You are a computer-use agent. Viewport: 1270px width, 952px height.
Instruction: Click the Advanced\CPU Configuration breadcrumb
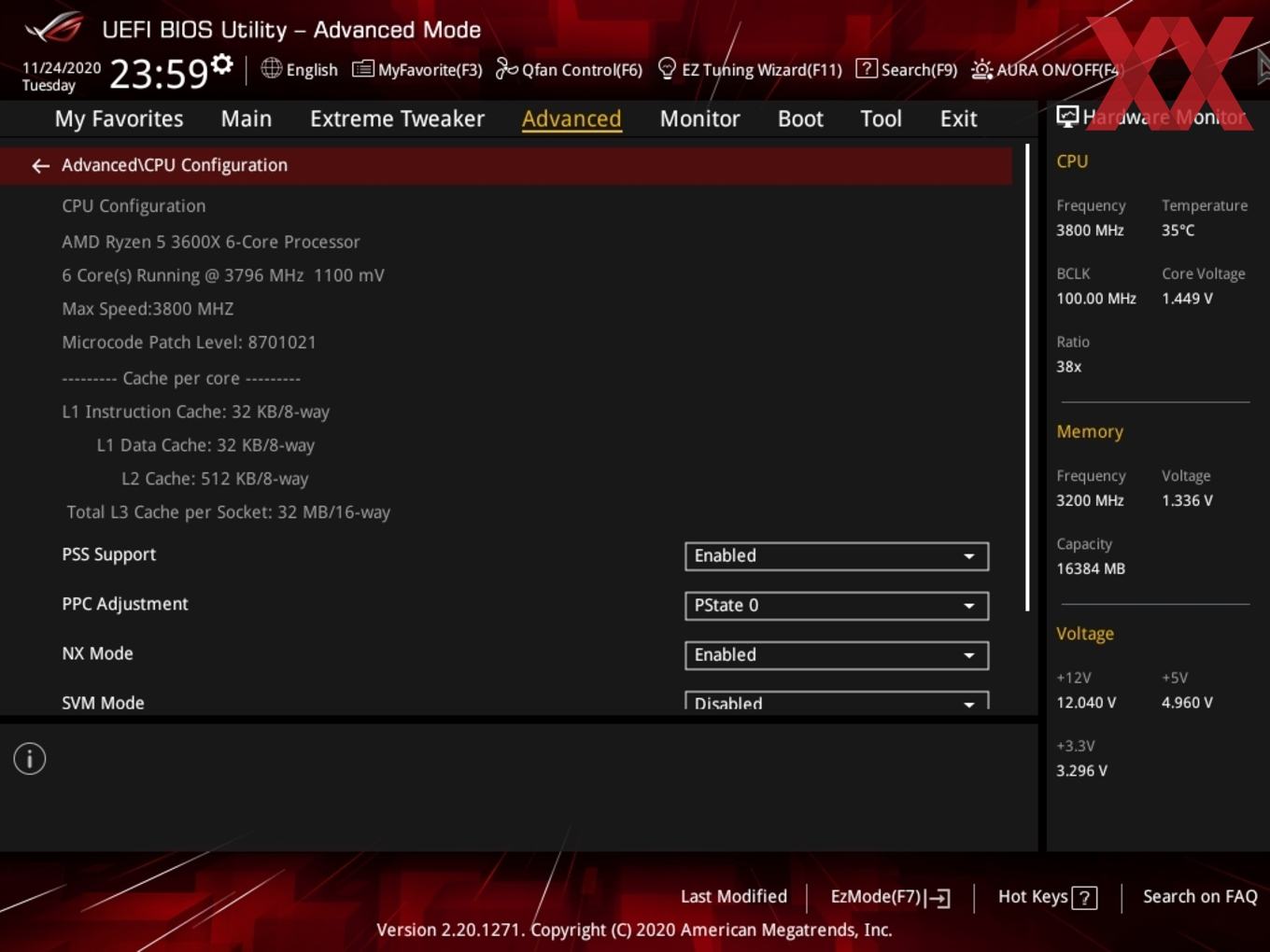click(175, 165)
